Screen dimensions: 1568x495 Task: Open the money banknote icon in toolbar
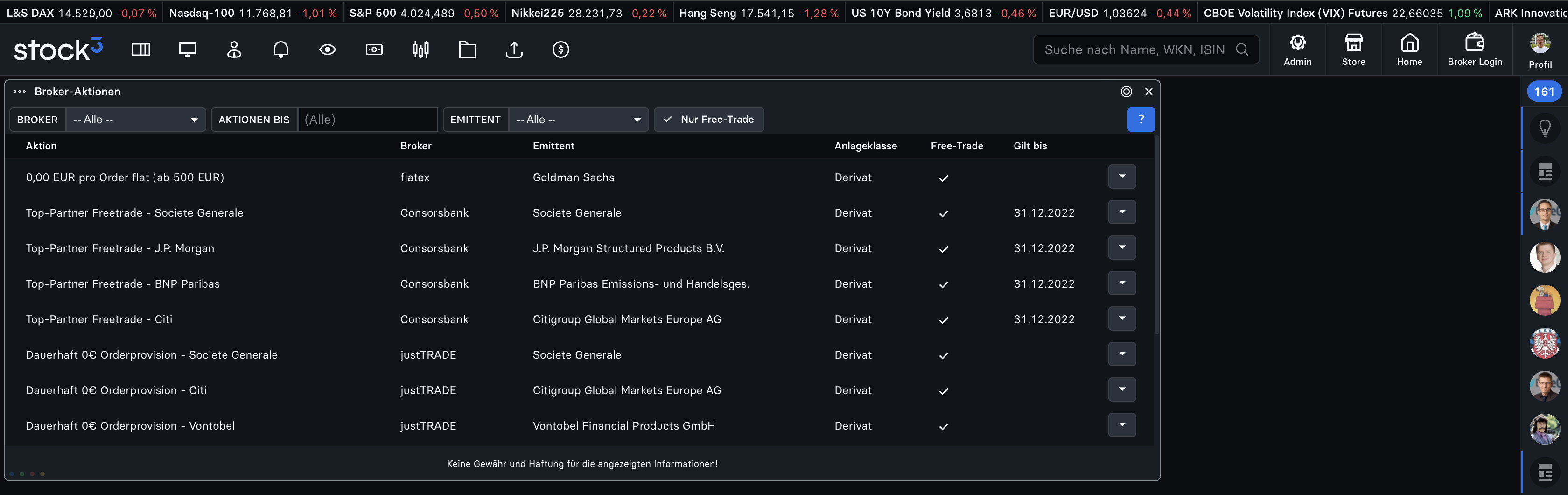click(374, 49)
